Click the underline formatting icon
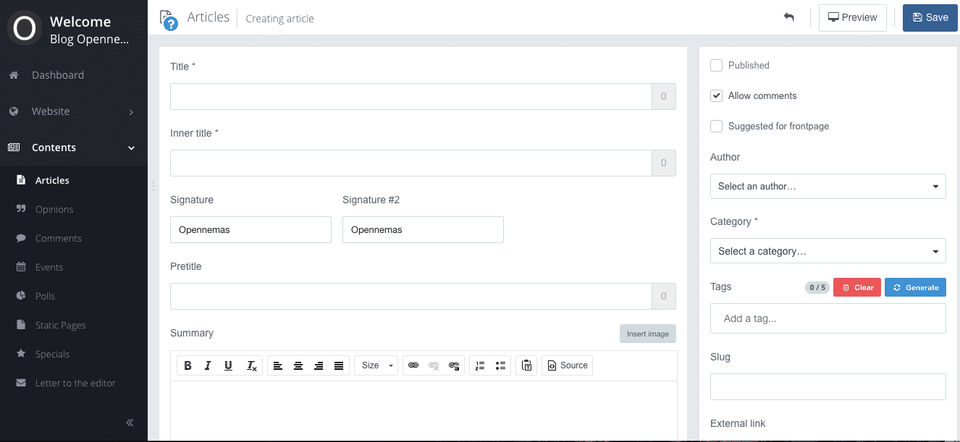 coord(229,366)
